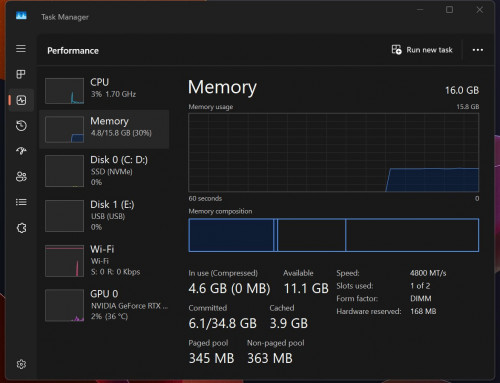This screenshot has height=383, width=500.
Task: Click the Run new task icon
Action: click(x=396, y=50)
